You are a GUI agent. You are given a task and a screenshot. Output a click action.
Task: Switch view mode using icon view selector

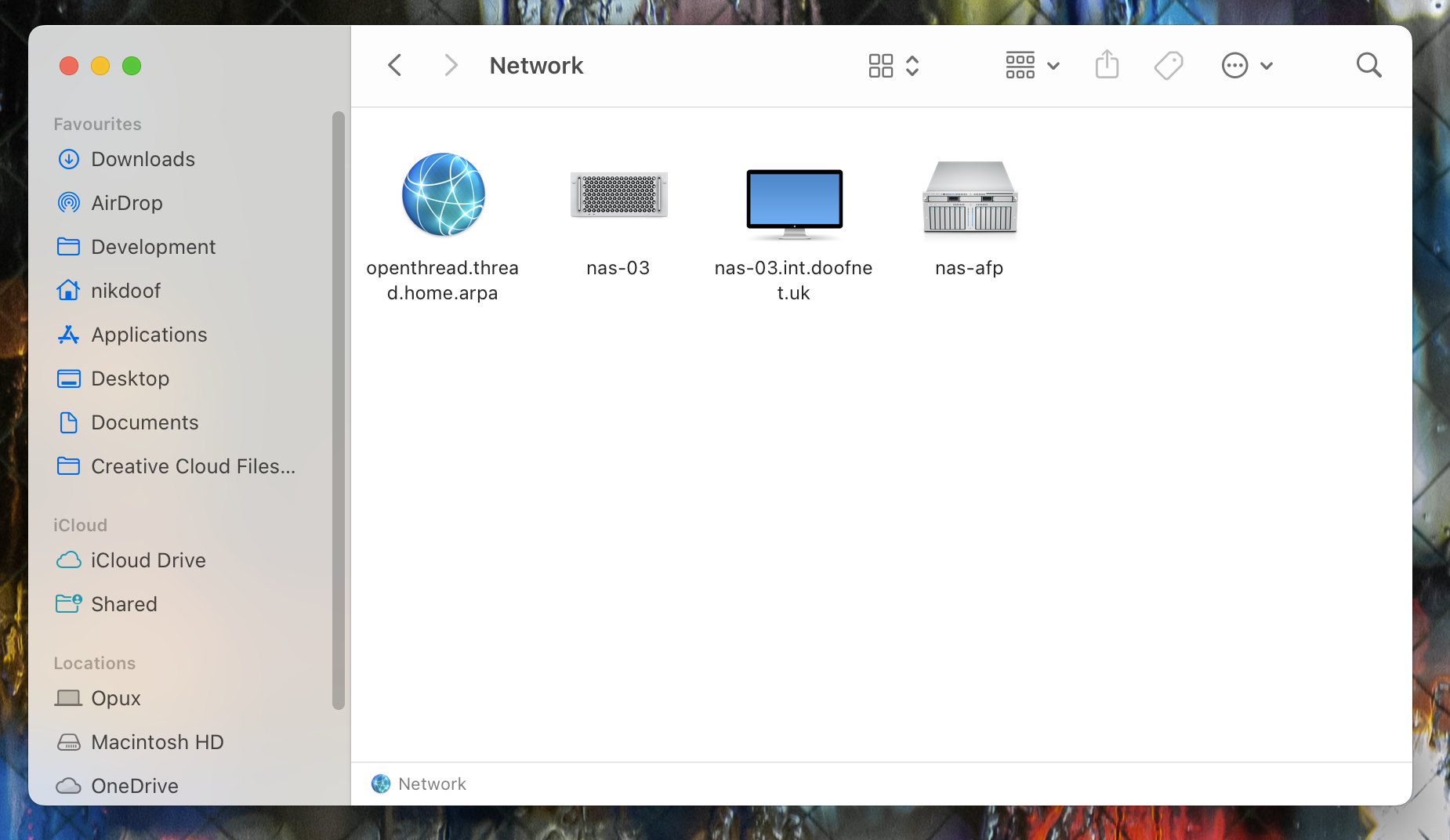(x=893, y=65)
